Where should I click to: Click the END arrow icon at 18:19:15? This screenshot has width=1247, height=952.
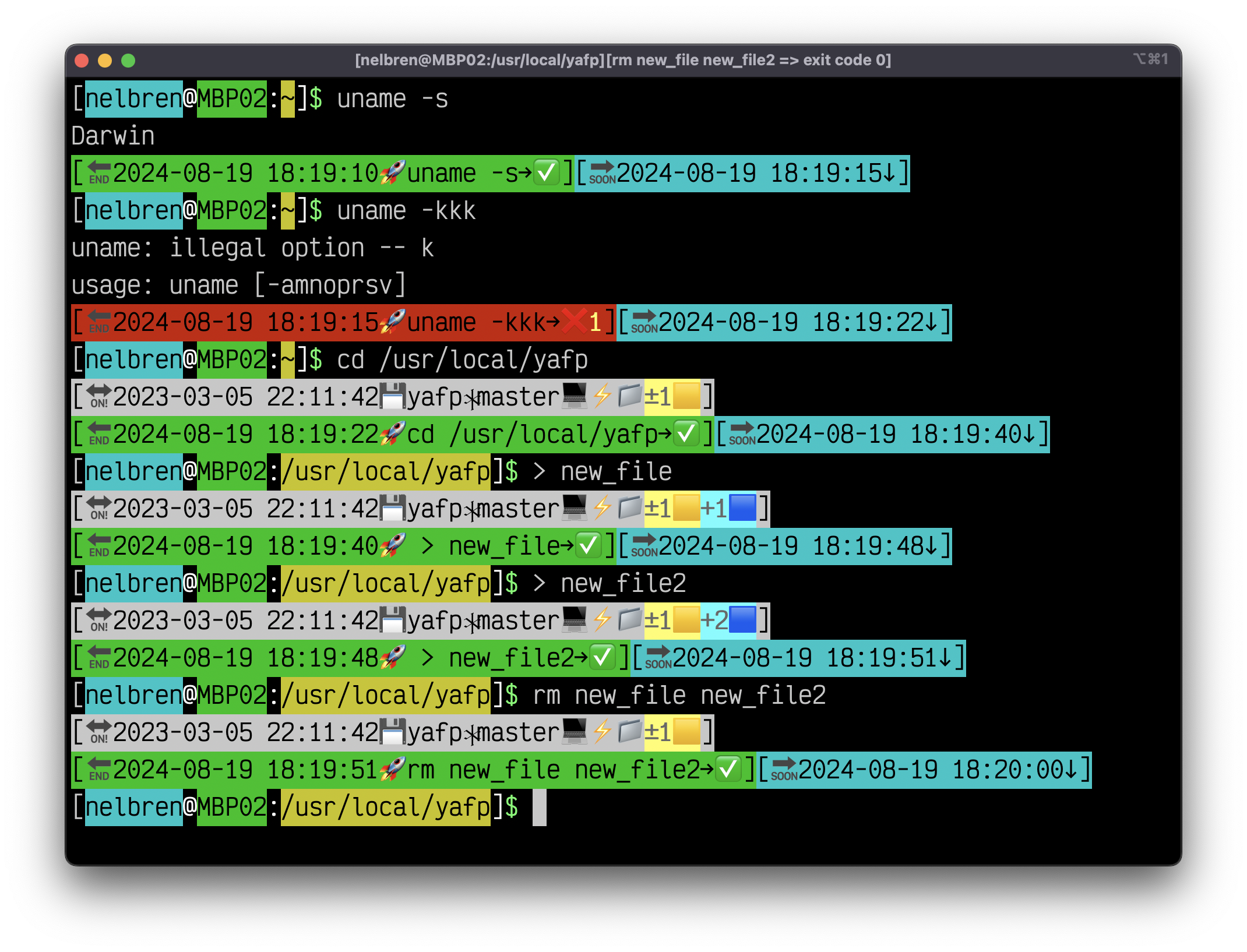click(99, 322)
